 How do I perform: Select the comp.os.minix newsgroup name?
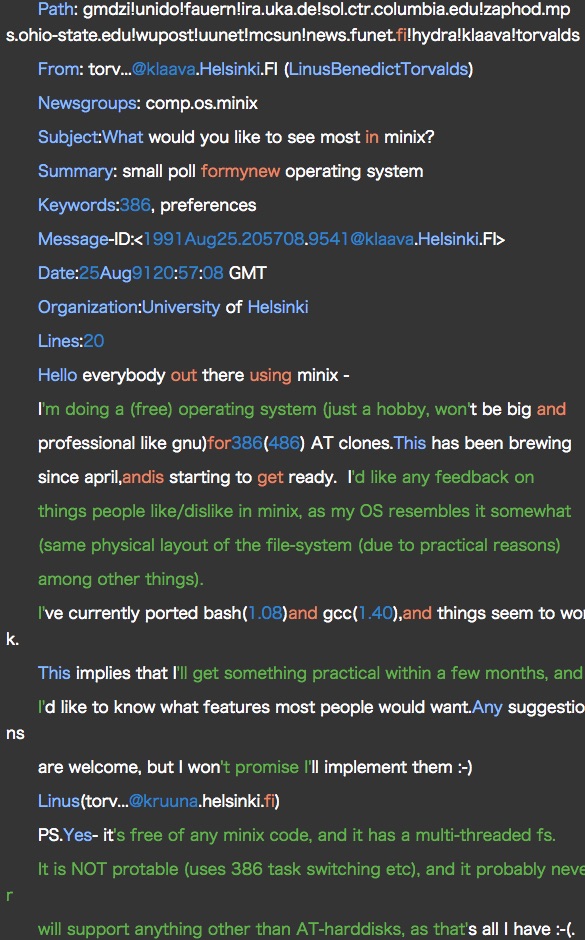click(x=202, y=103)
